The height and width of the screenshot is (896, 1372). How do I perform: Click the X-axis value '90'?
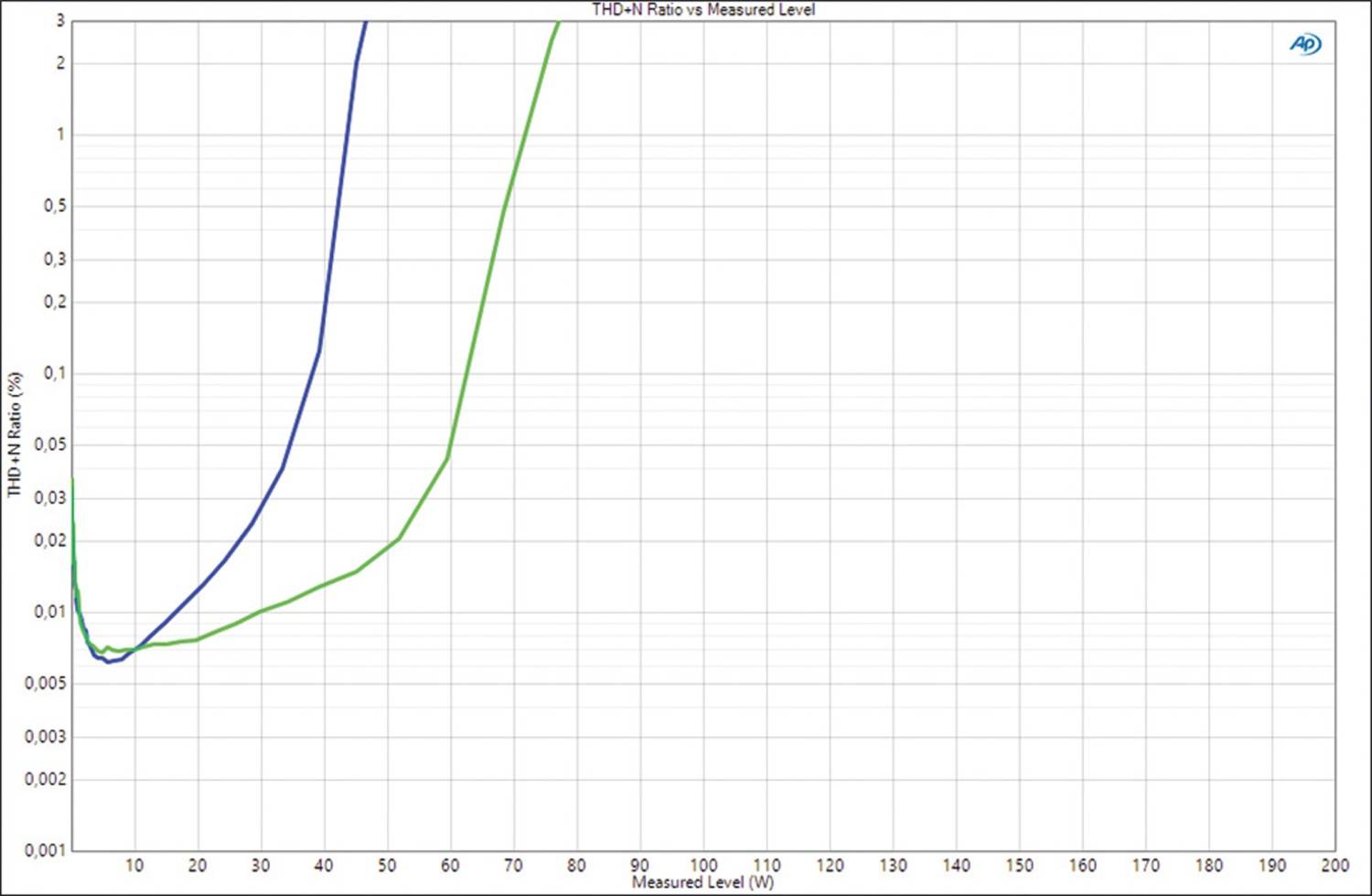tap(639, 865)
